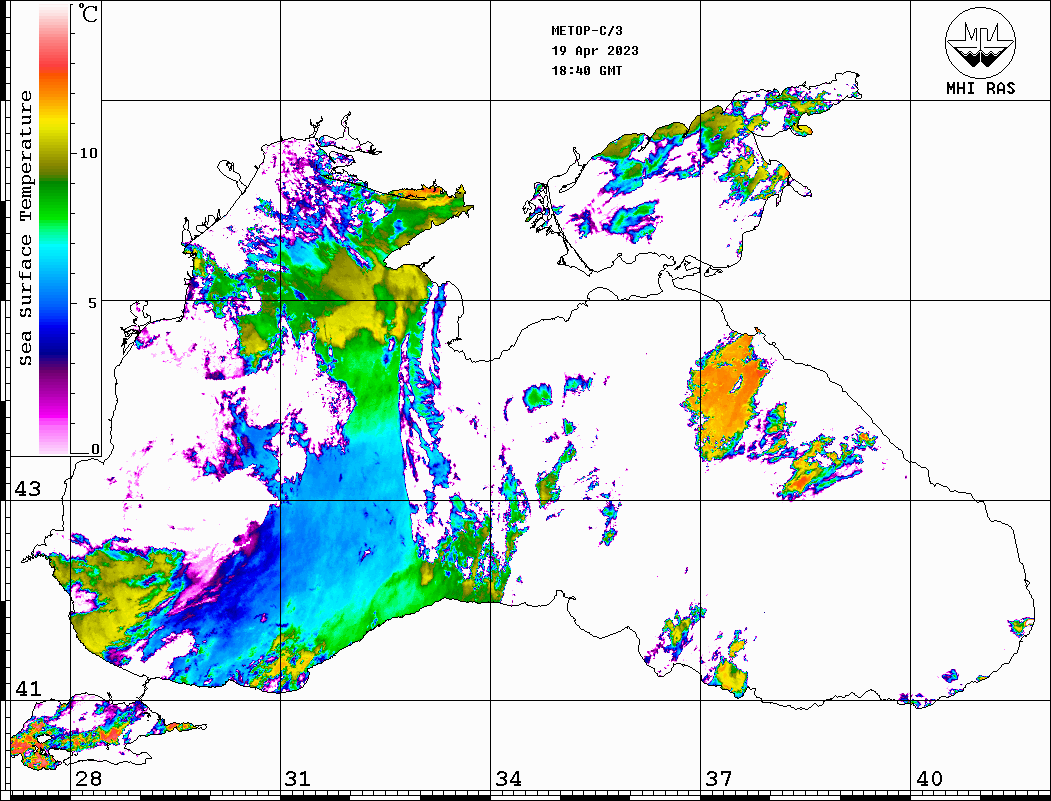Click the 'METOP-C/3' satellite label
This screenshot has width=1051, height=801.
coord(587,31)
